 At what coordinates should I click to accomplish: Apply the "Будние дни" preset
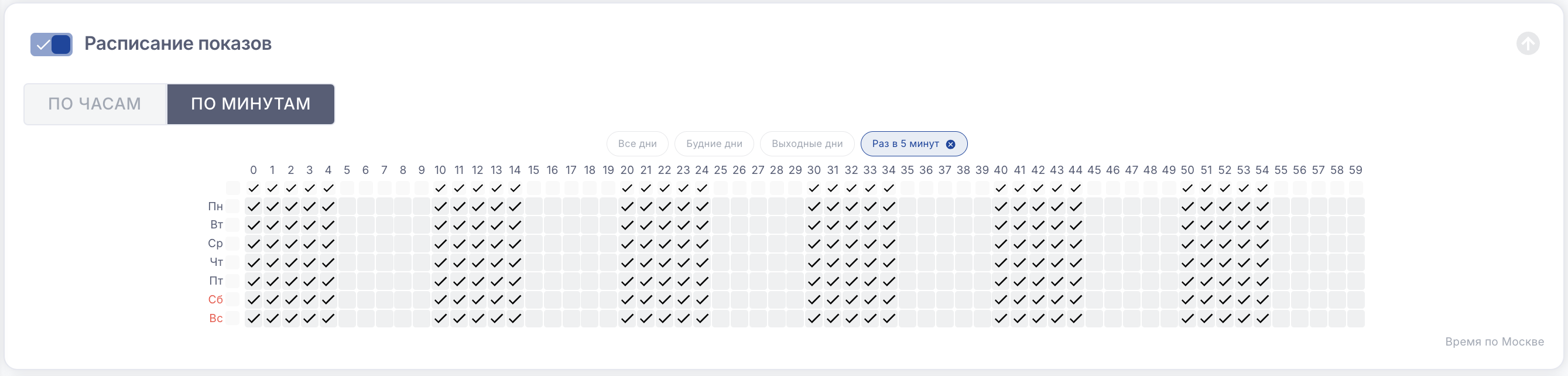click(x=714, y=144)
